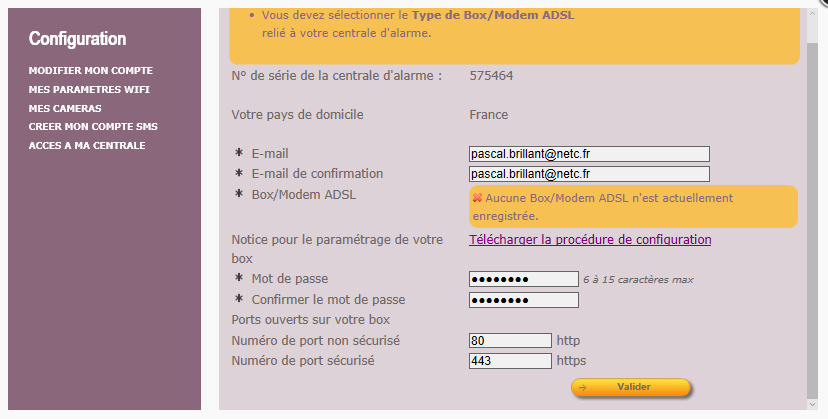828x419 pixels.
Task: Go to MES PARAMETRES WIFI
Action: coord(89,90)
